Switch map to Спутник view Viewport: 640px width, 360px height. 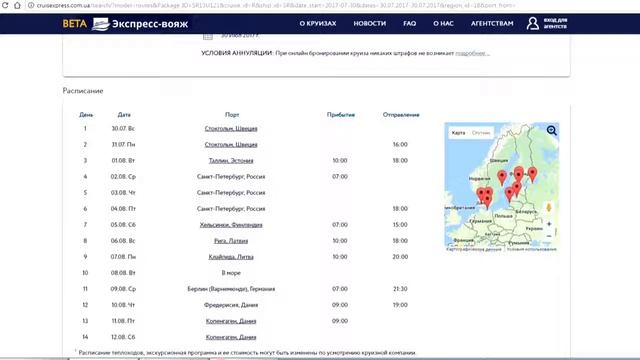click(481, 133)
